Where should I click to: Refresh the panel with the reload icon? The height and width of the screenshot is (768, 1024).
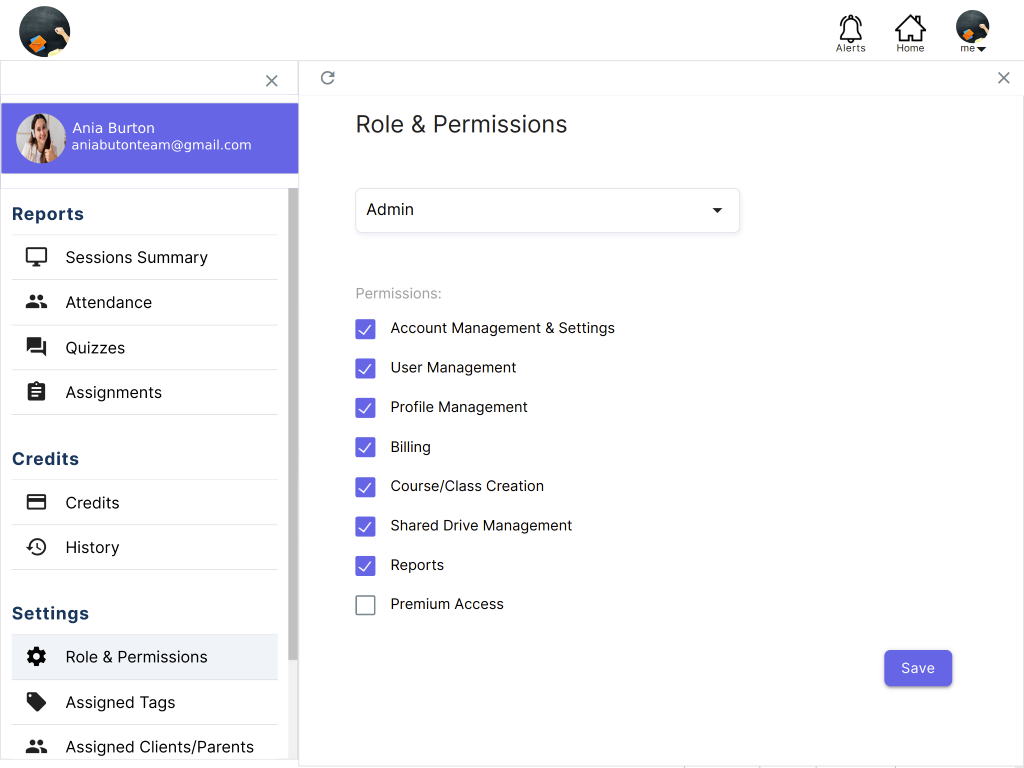pyautogui.click(x=327, y=77)
